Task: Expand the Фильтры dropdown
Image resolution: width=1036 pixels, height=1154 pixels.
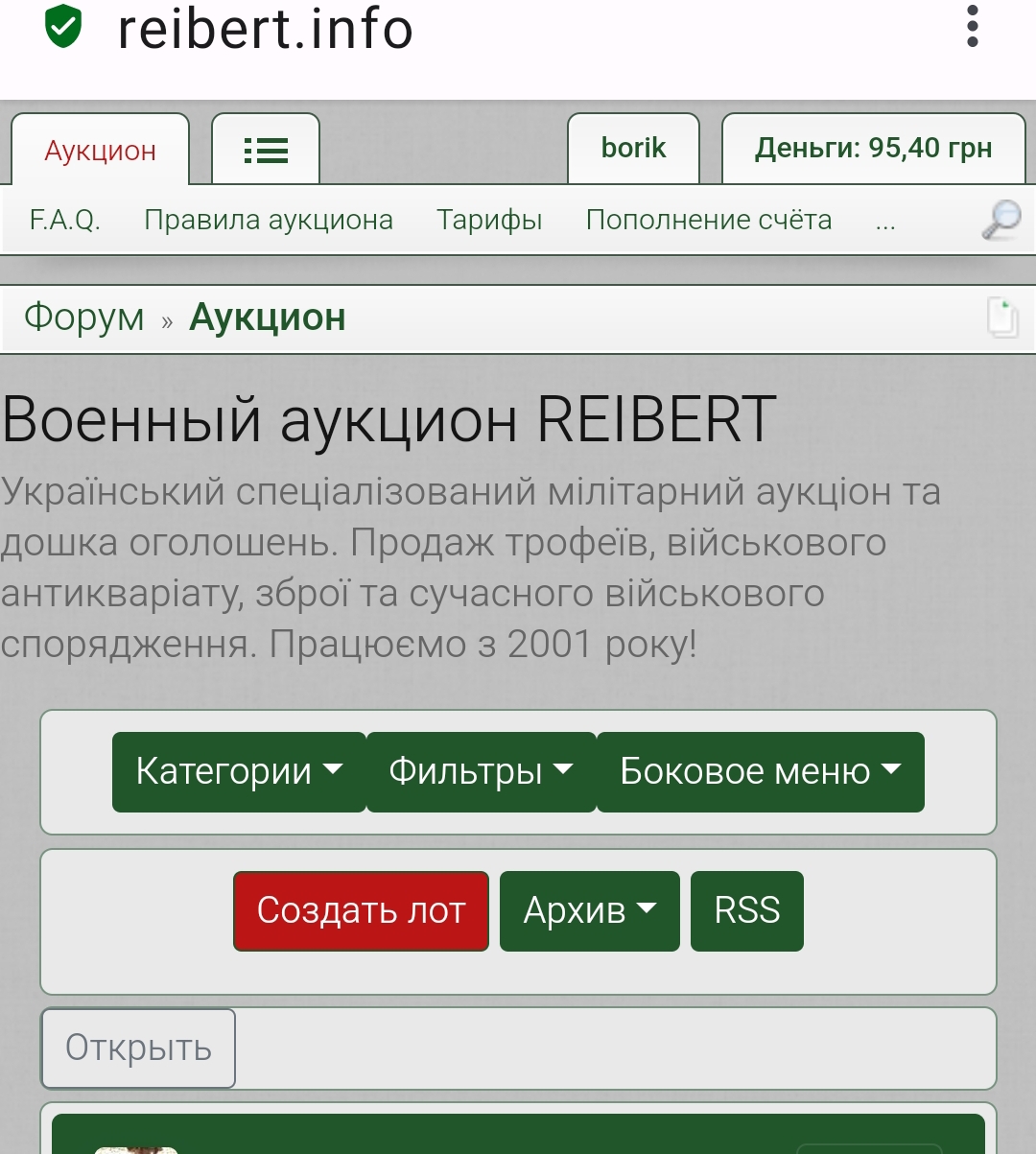Action: (x=481, y=771)
